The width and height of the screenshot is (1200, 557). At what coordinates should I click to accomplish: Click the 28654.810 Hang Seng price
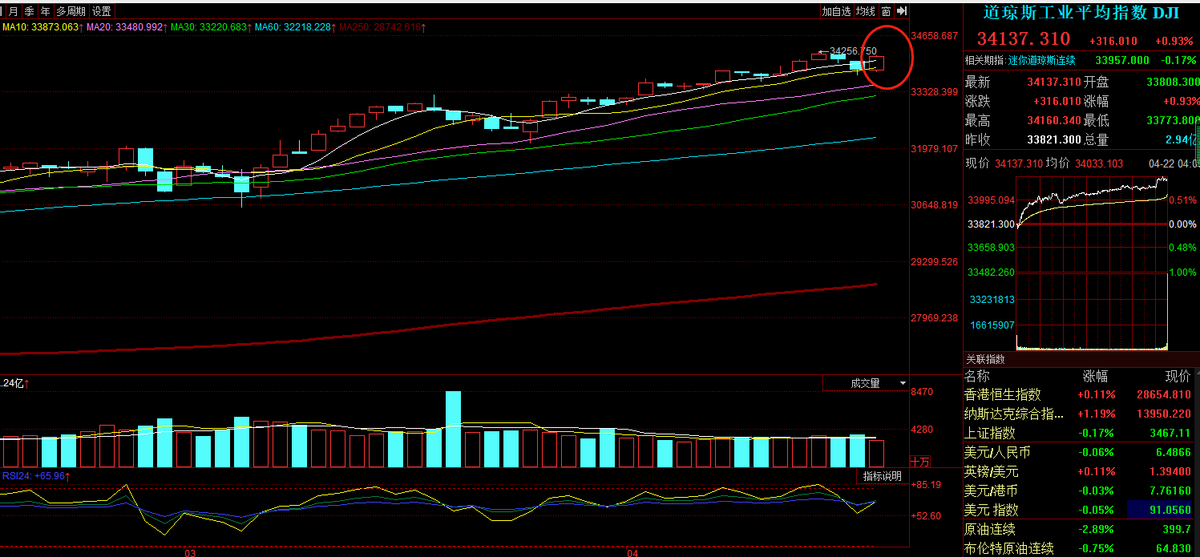1164,395
